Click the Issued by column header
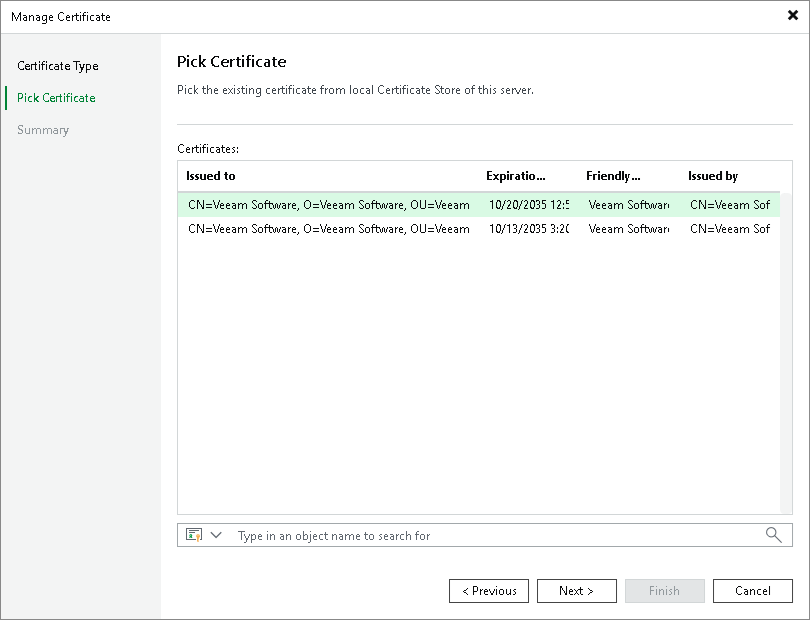The image size is (810, 620). click(x=712, y=176)
